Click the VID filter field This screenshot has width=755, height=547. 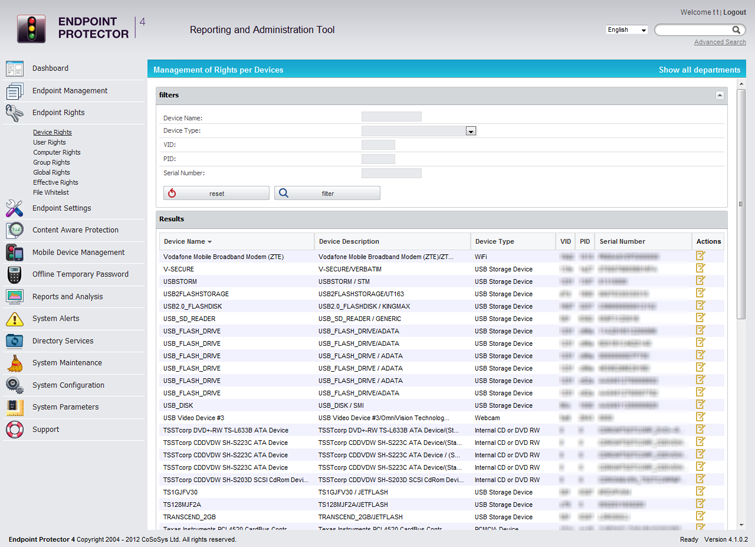378,145
